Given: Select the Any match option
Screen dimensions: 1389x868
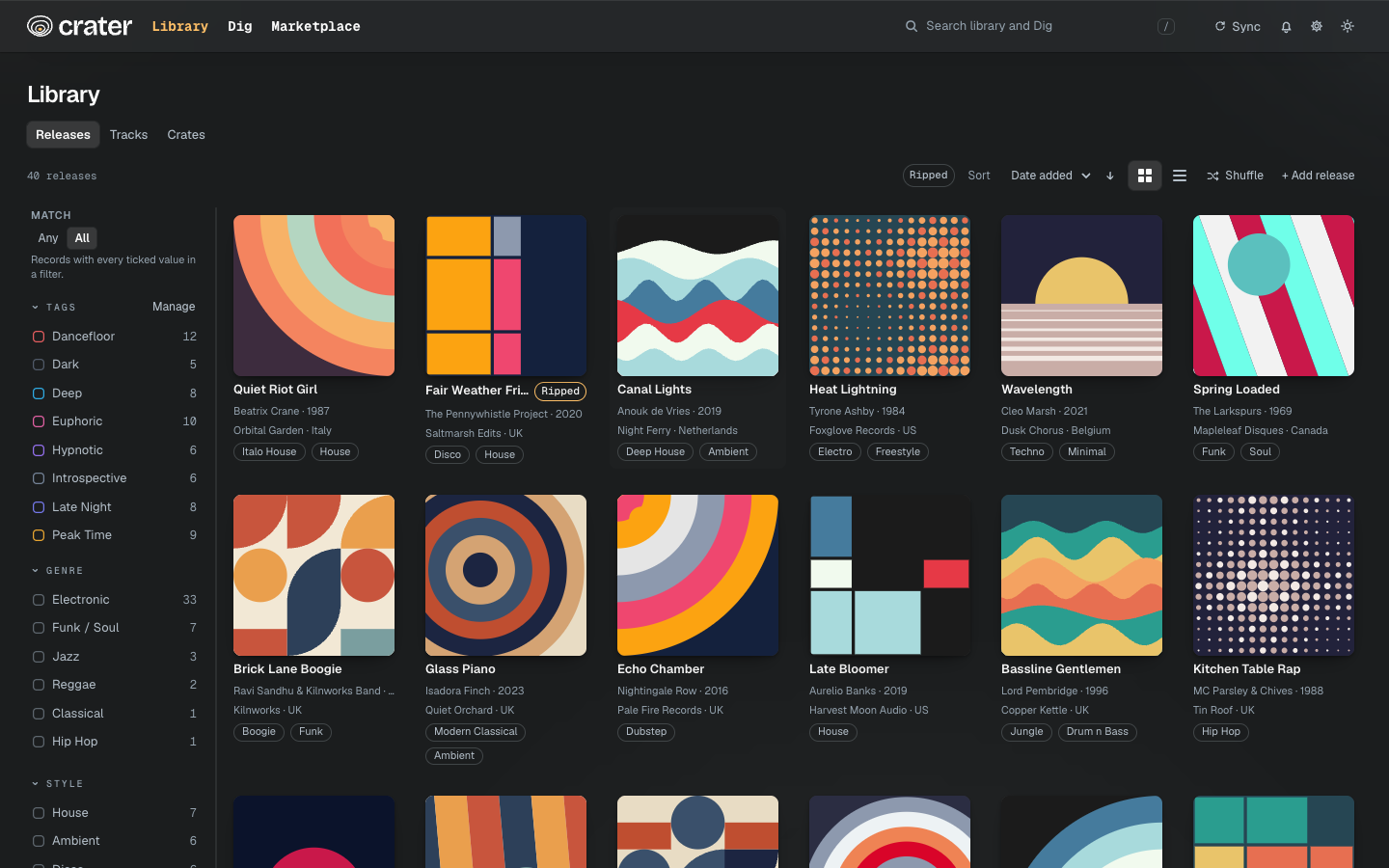Looking at the screenshot, I should pyautogui.click(x=48, y=238).
